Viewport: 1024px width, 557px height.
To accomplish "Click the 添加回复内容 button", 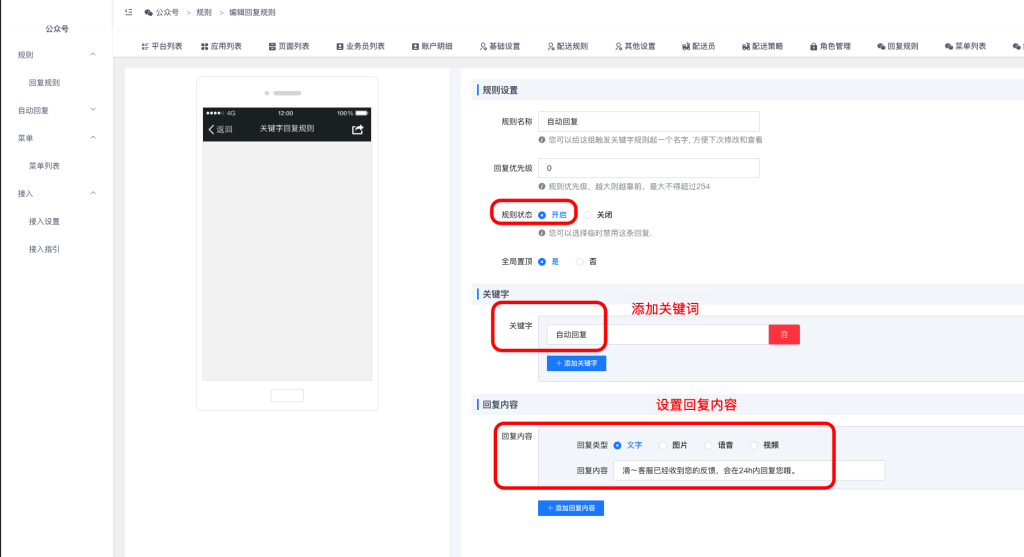I will click(x=571, y=508).
